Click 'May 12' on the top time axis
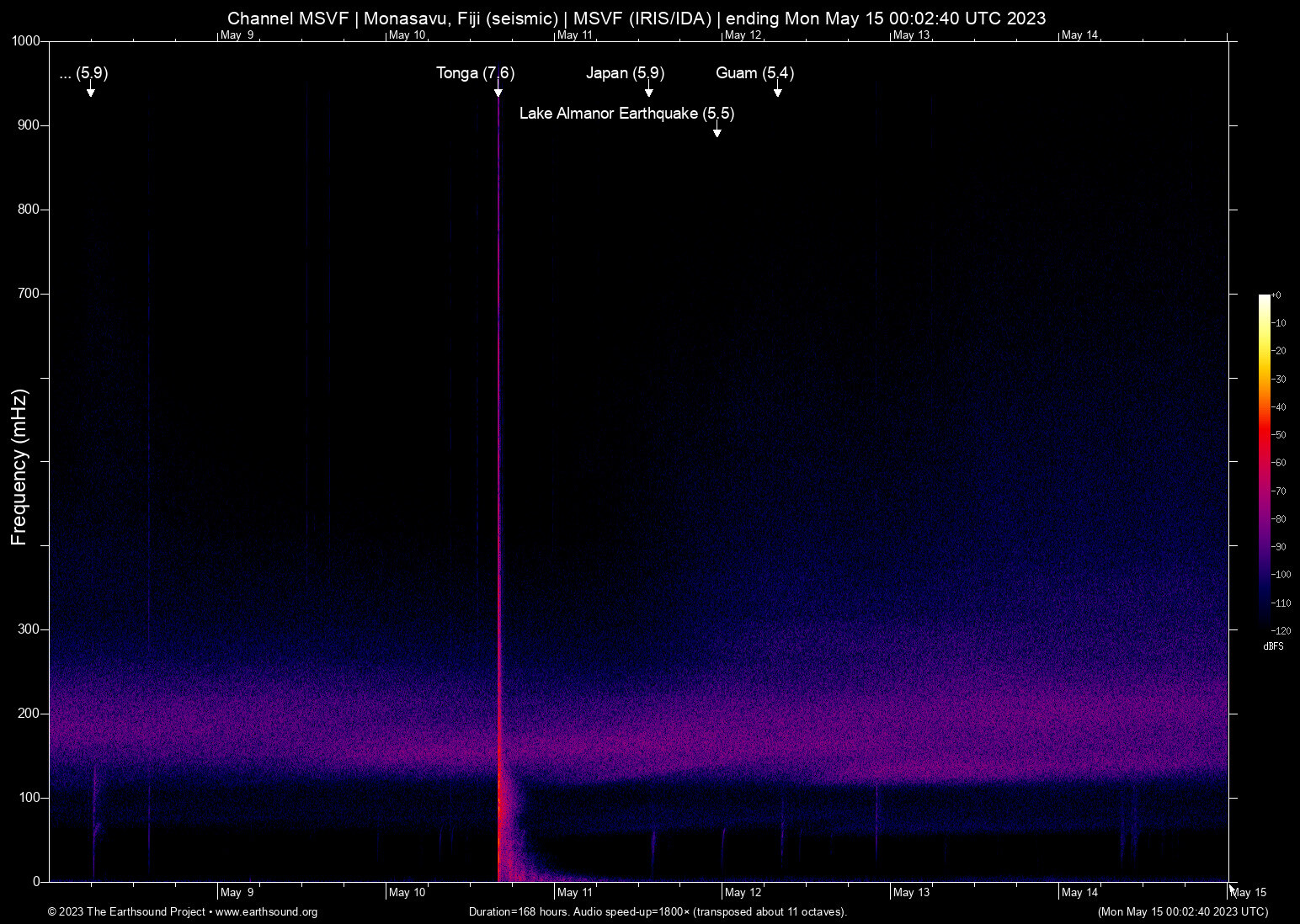Image resolution: width=1300 pixels, height=924 pixels. pyautogui.click(x=744, y=35)
